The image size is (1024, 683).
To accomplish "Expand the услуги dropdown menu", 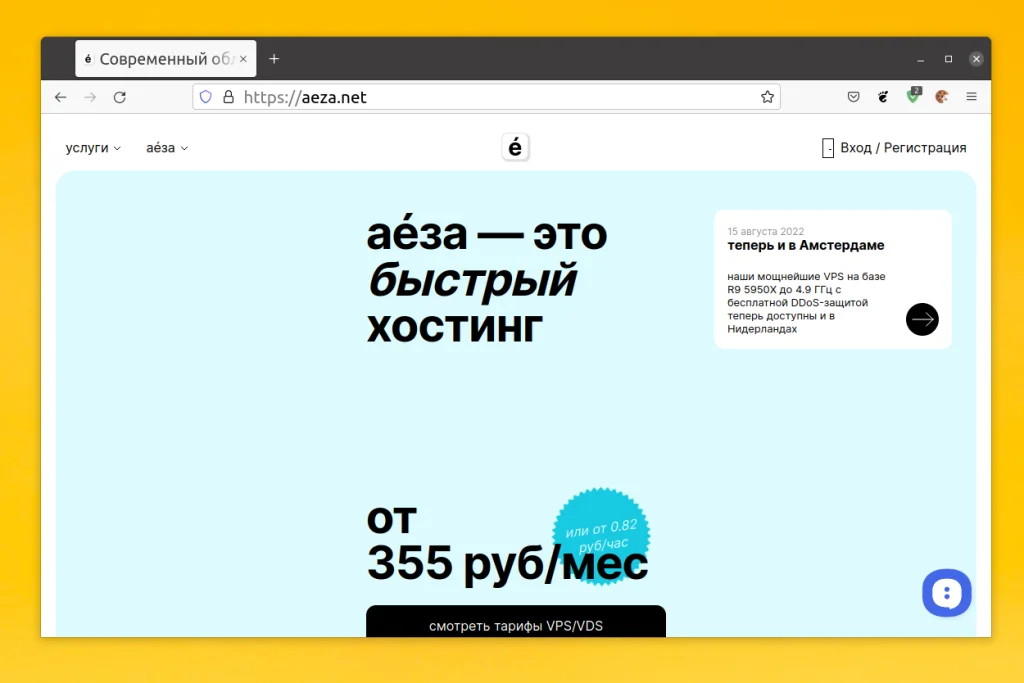I will (92, 147).
